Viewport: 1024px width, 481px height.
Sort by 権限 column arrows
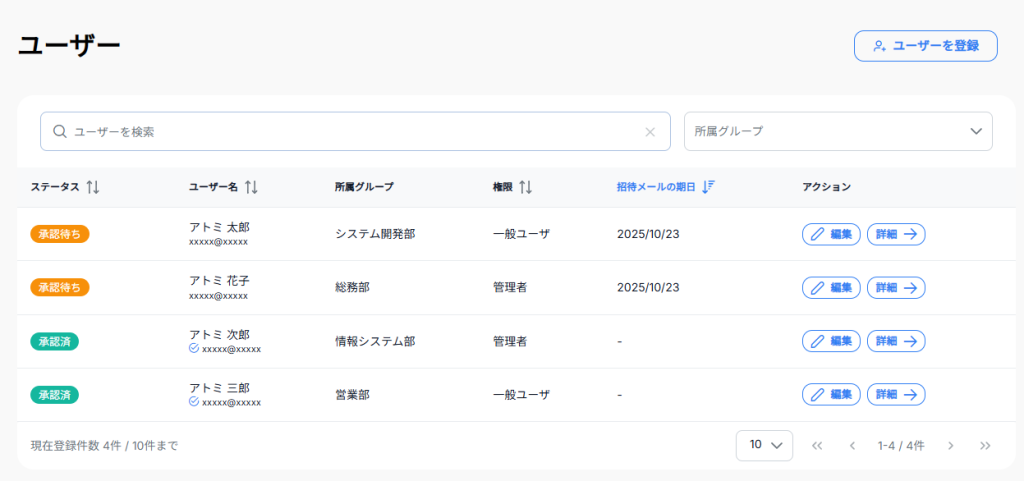(525, 187)
